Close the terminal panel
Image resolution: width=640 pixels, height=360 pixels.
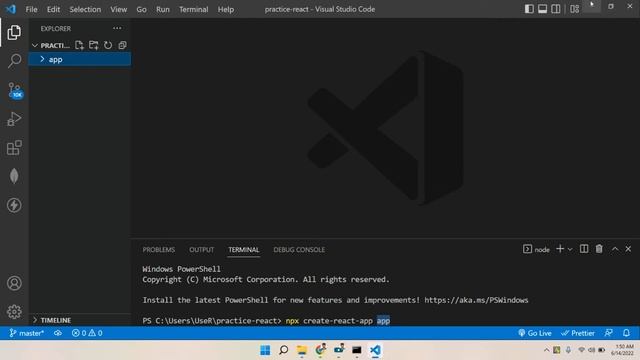coord(628,249)
